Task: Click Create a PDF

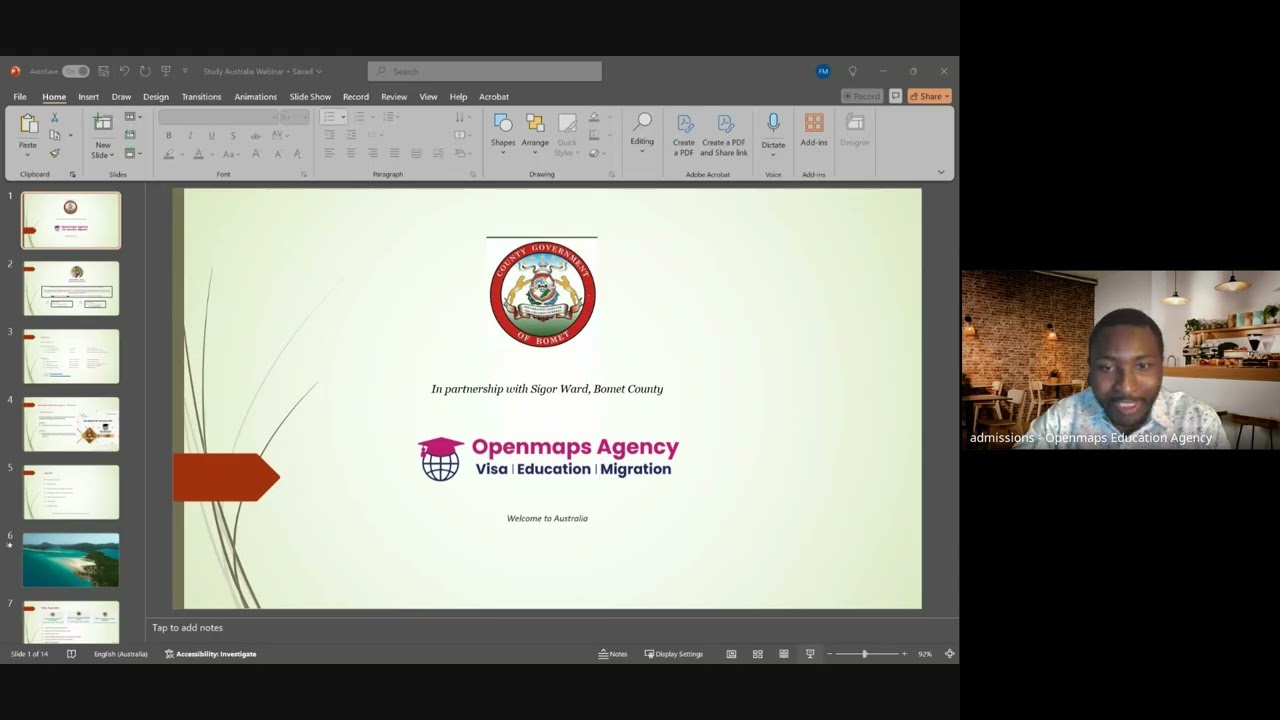Action: [684, 134]
